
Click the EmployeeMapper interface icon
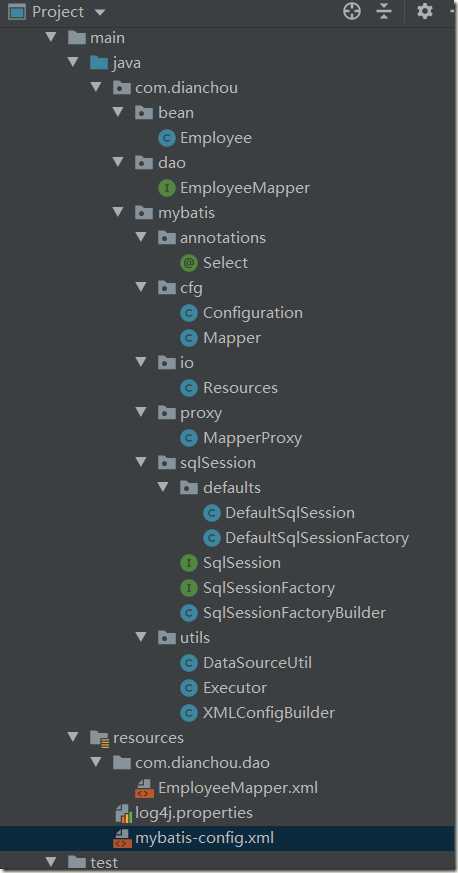pyautogui.click(x=166, y=188)
